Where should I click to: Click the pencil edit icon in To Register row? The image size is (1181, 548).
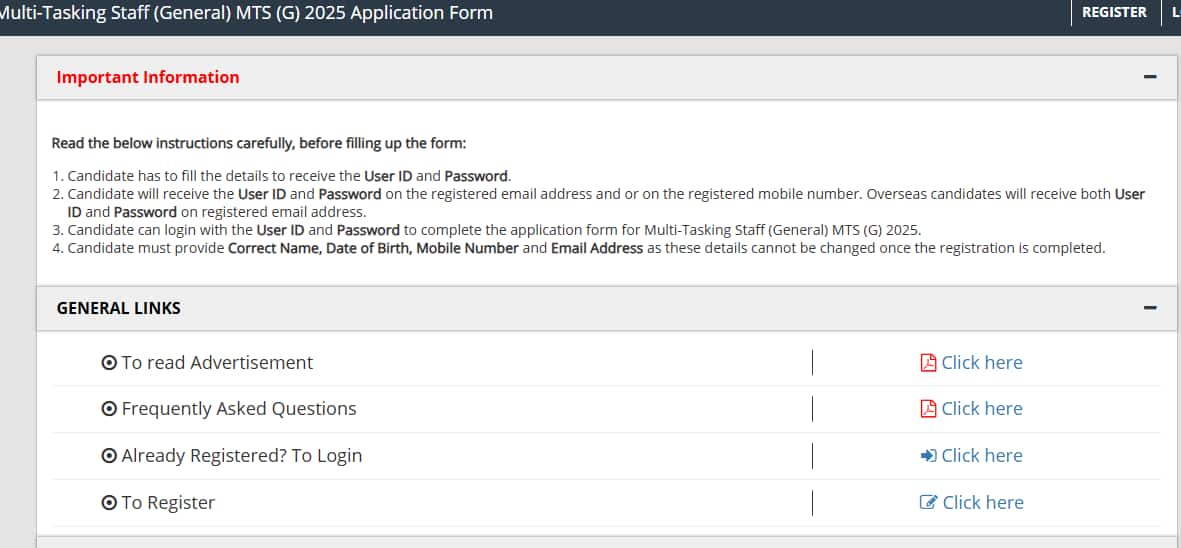pos(928,502)
